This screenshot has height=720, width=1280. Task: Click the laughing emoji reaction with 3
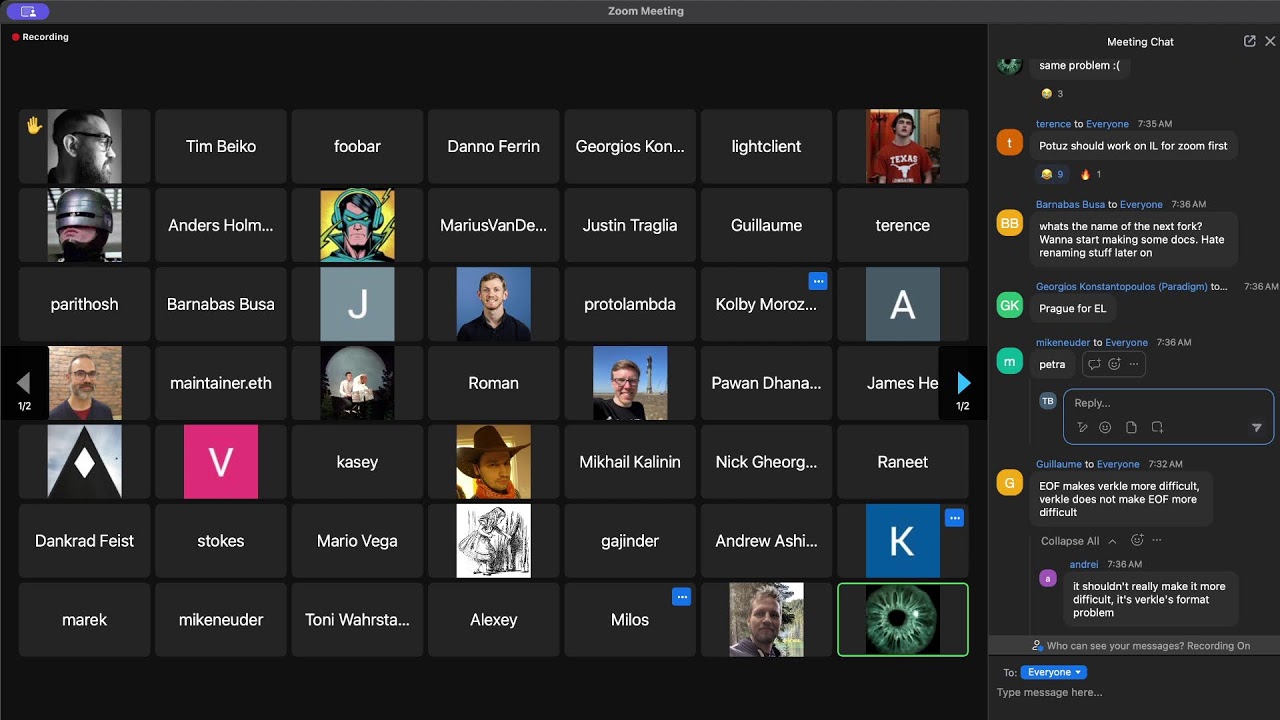pyautogui.click(x=1052, y=94)
